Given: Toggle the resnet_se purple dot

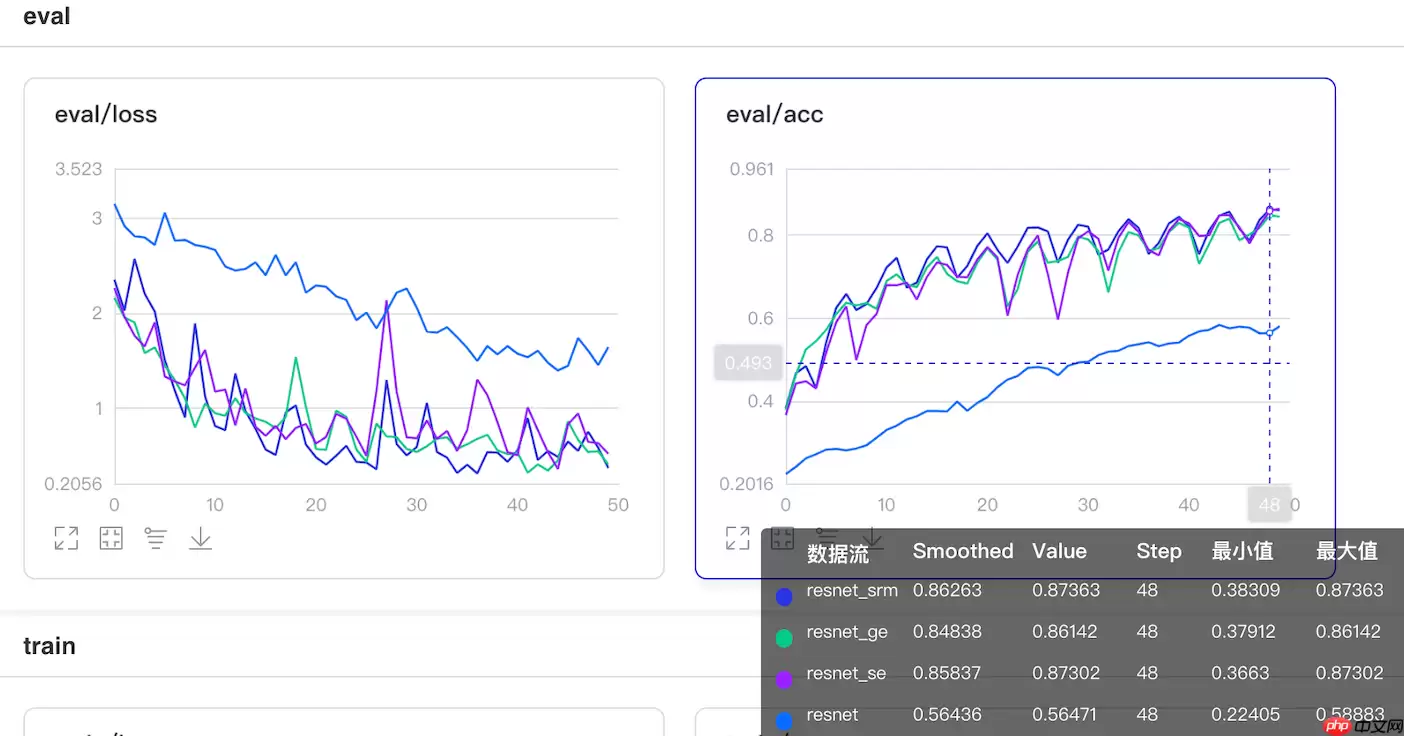Looking at the screenshot, I should tap(785, 679).
